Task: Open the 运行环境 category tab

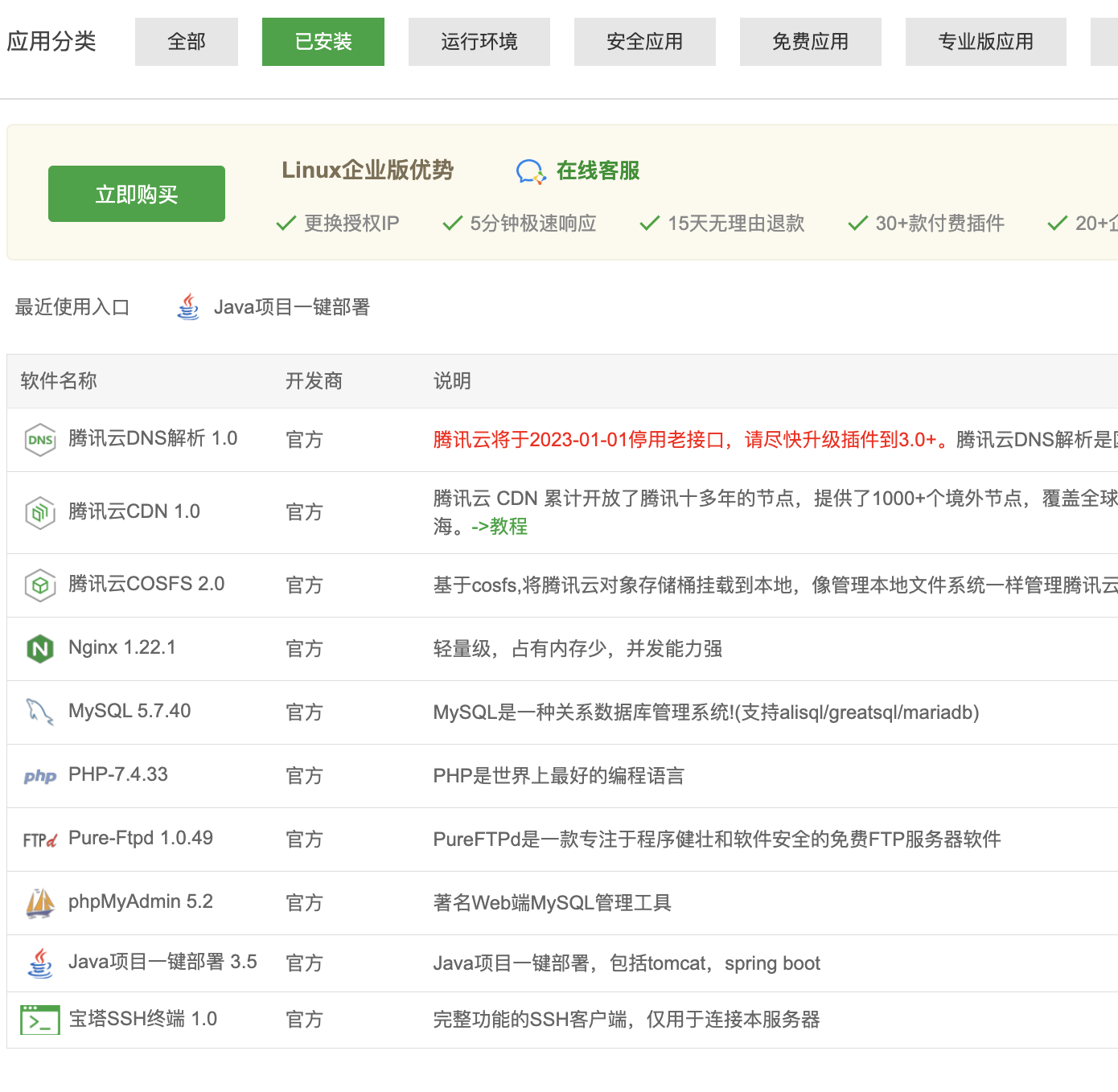Action: (479, 42)
